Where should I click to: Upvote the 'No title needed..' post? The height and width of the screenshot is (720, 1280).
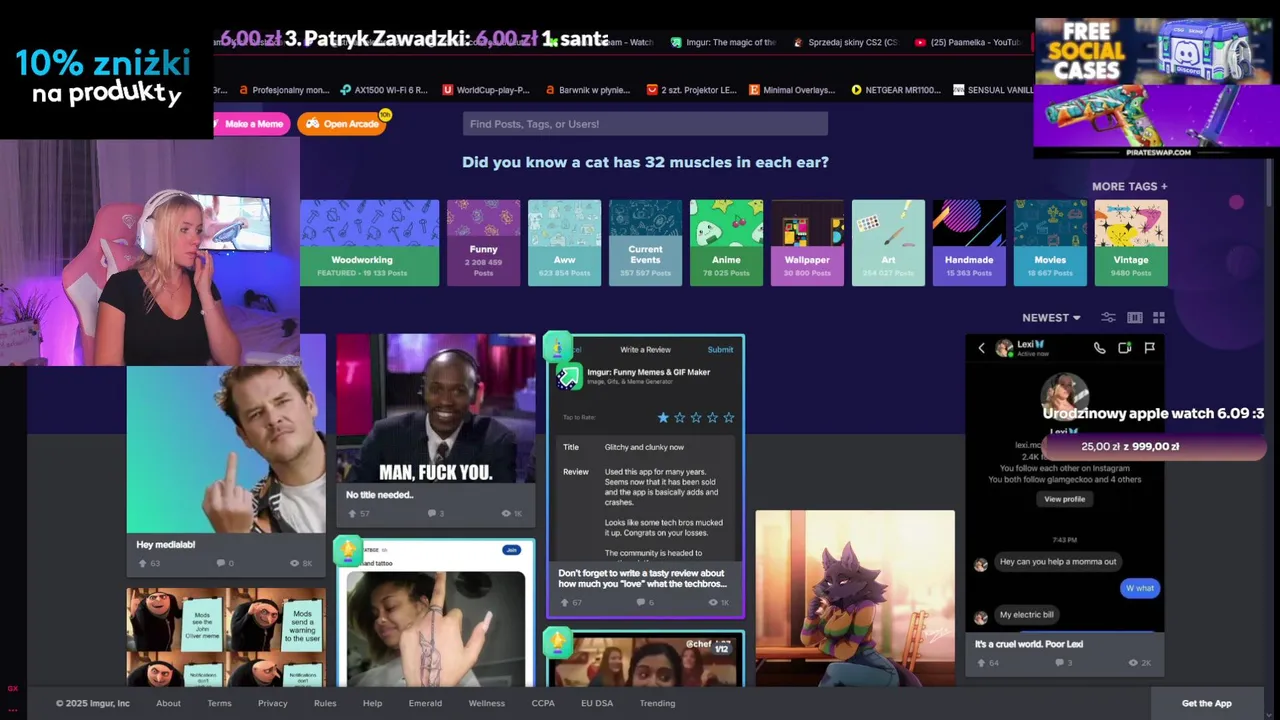(352, 513)
